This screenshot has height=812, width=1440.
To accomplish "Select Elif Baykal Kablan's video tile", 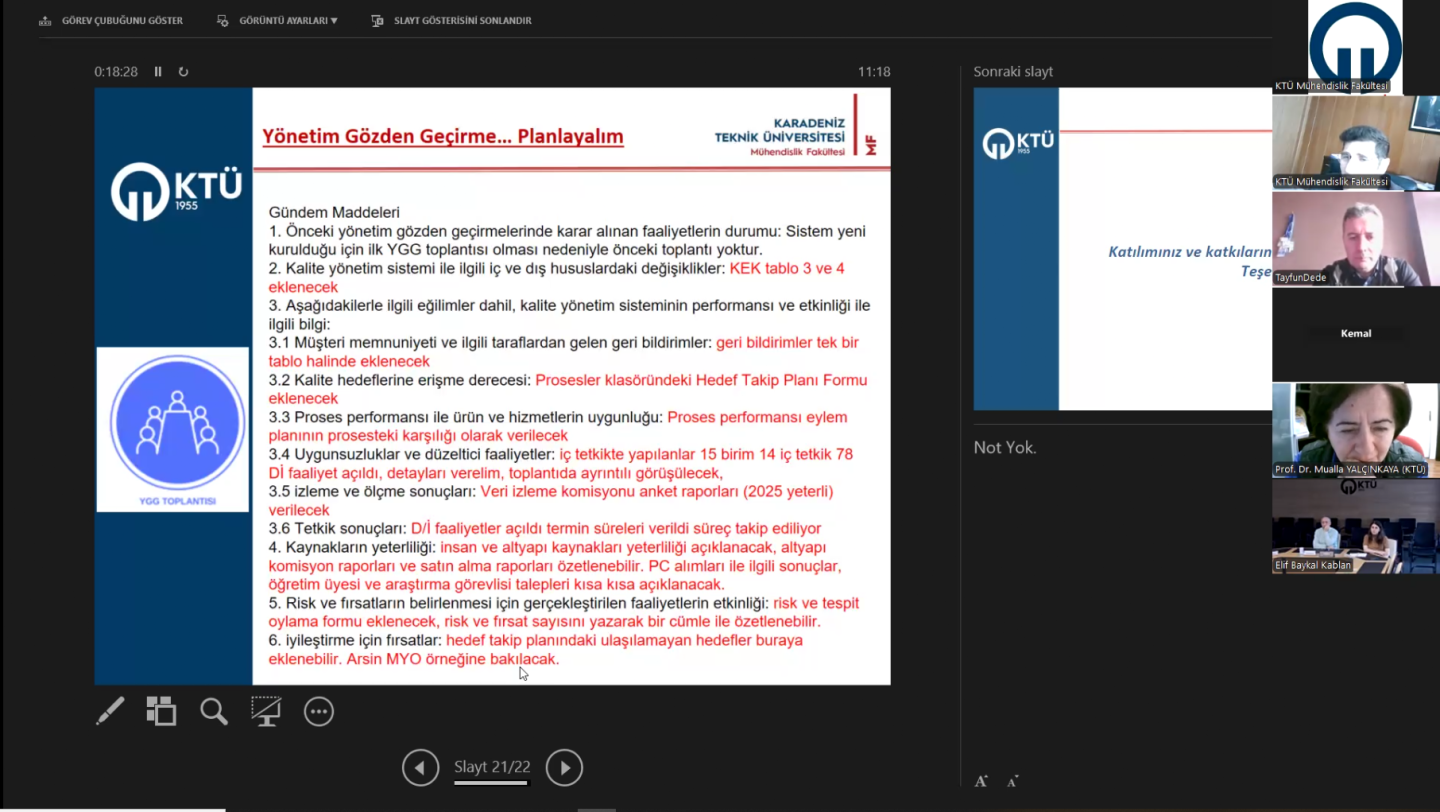I will point(1354,526).
